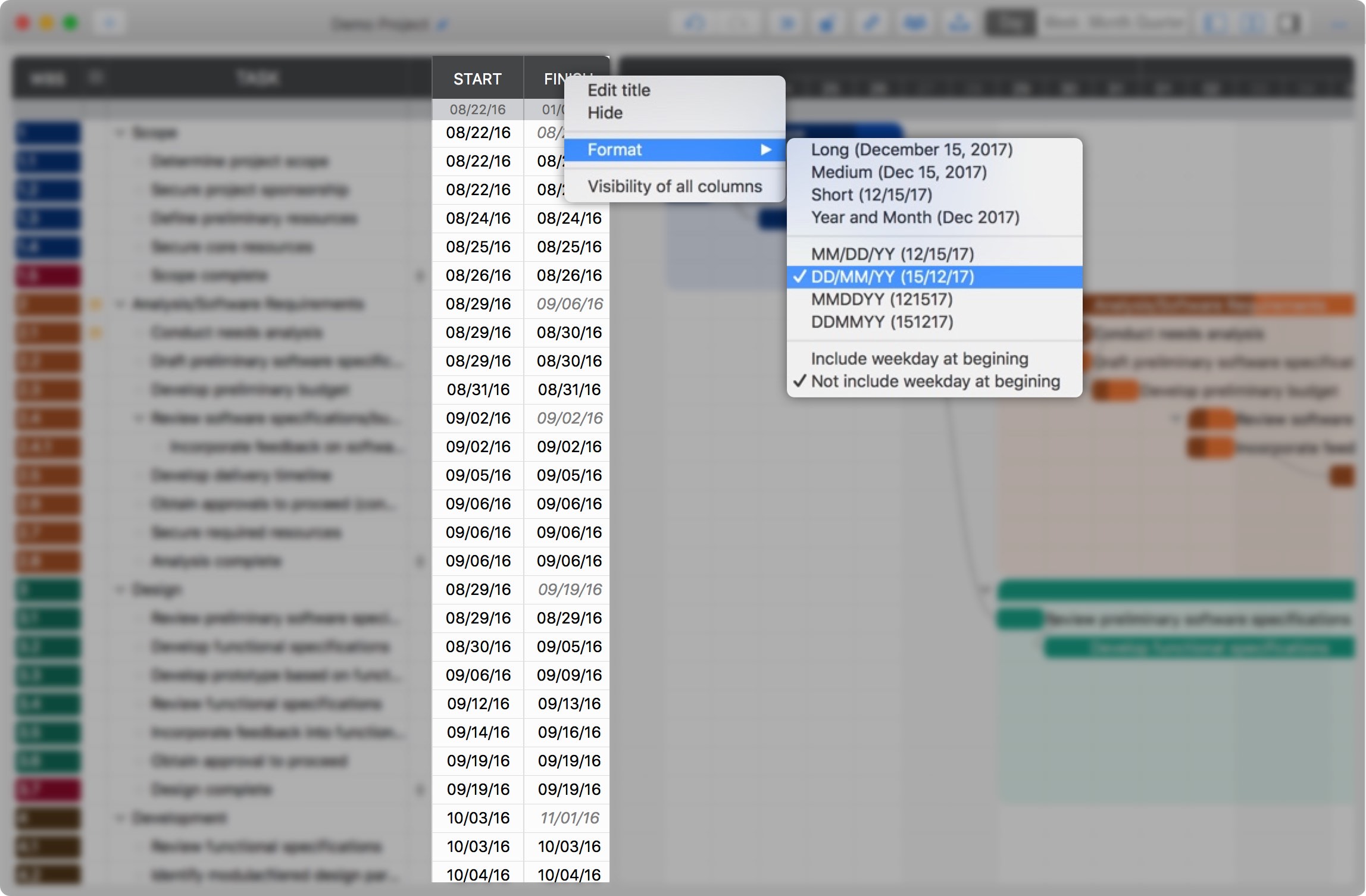Select Long (December 15, 2017) format
Viewport: 1366px width, 896px height.
pos(911,150)
